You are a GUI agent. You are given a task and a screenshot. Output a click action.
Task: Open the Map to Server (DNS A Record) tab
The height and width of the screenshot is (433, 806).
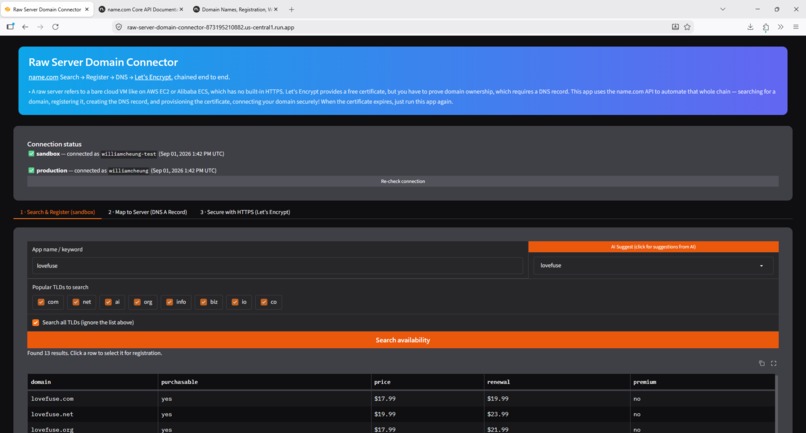[148, 212]
